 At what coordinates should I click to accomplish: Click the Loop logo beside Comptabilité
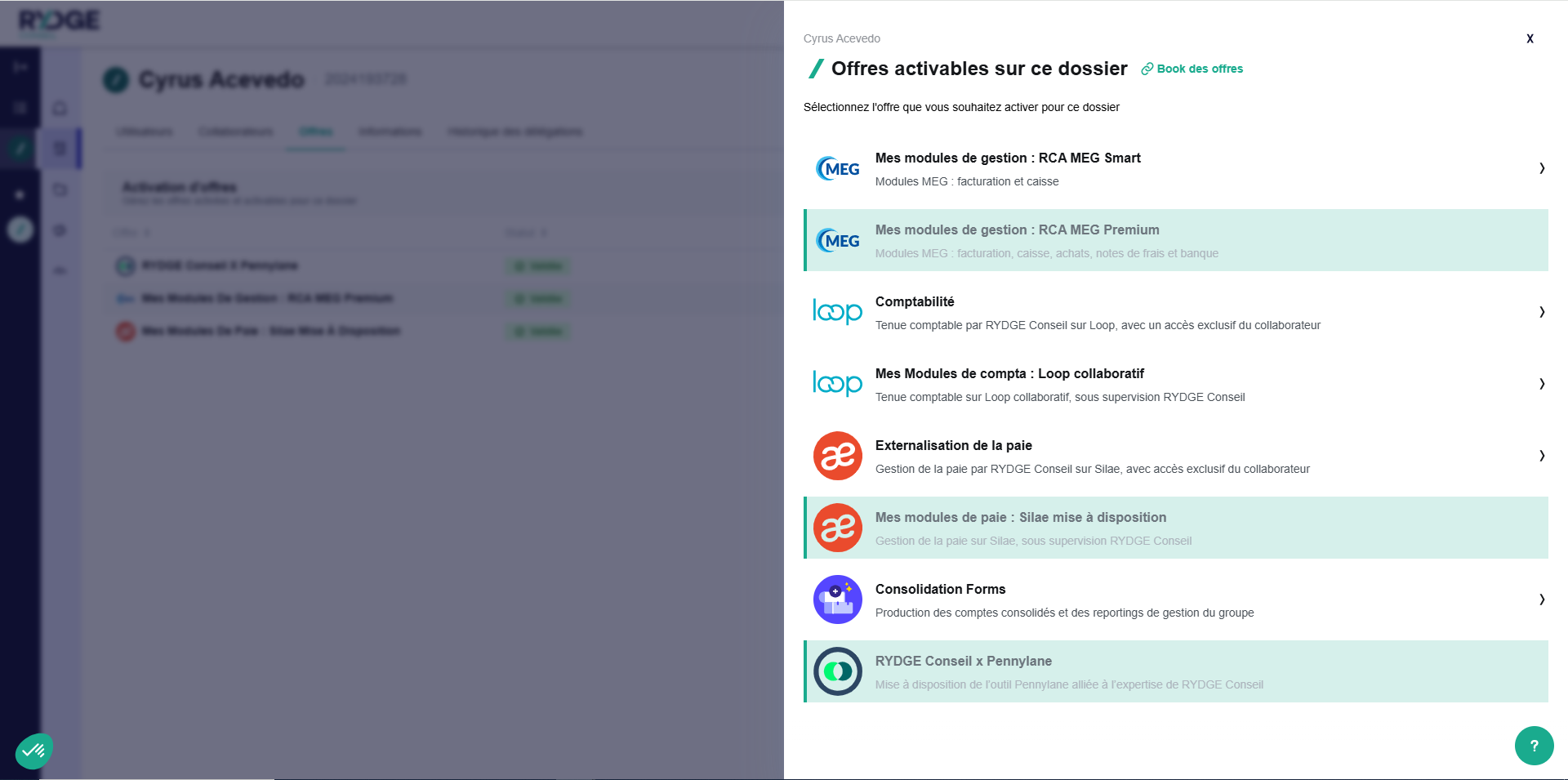click(x=838, y=311)
